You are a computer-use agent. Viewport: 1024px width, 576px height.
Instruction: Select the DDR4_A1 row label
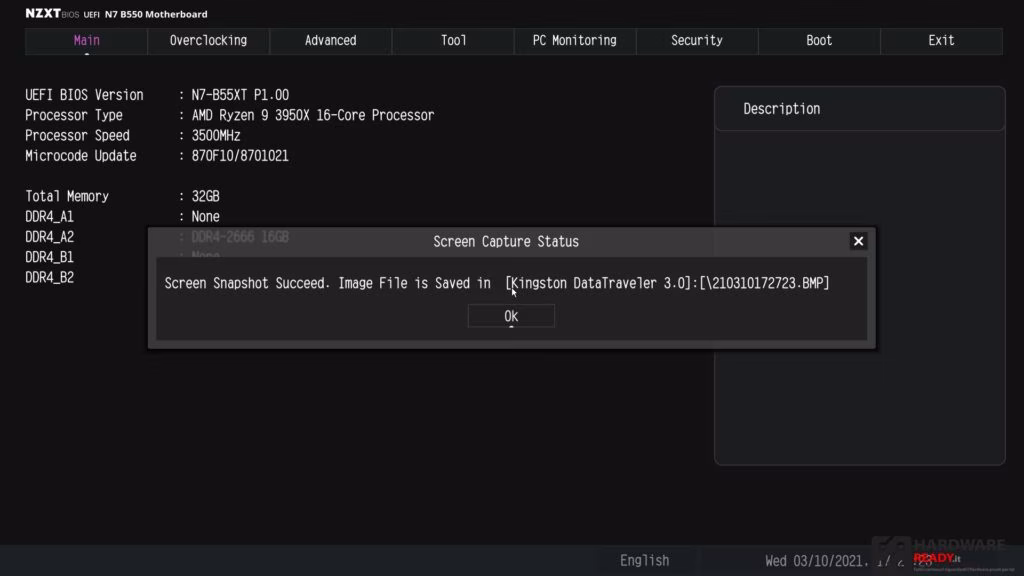tap(50, 217)
